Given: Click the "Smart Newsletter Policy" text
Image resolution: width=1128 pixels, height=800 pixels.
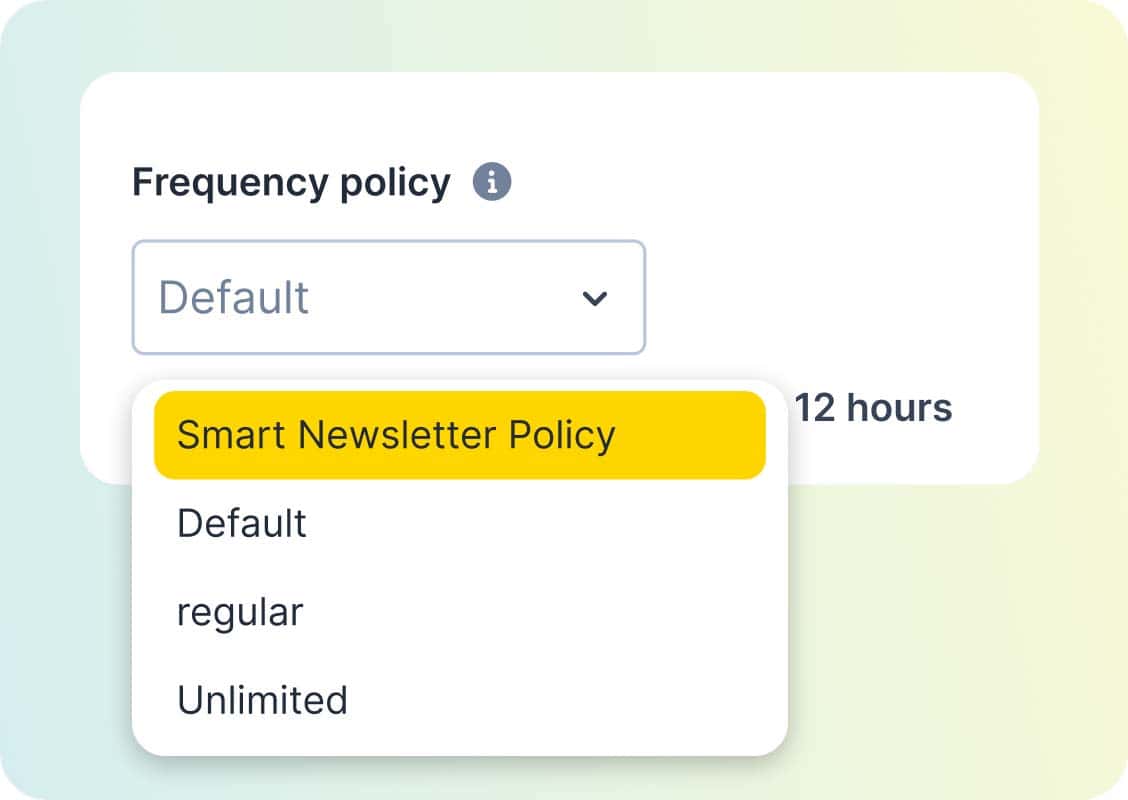Looking at the screenshot, I should (x=396, y=435).
